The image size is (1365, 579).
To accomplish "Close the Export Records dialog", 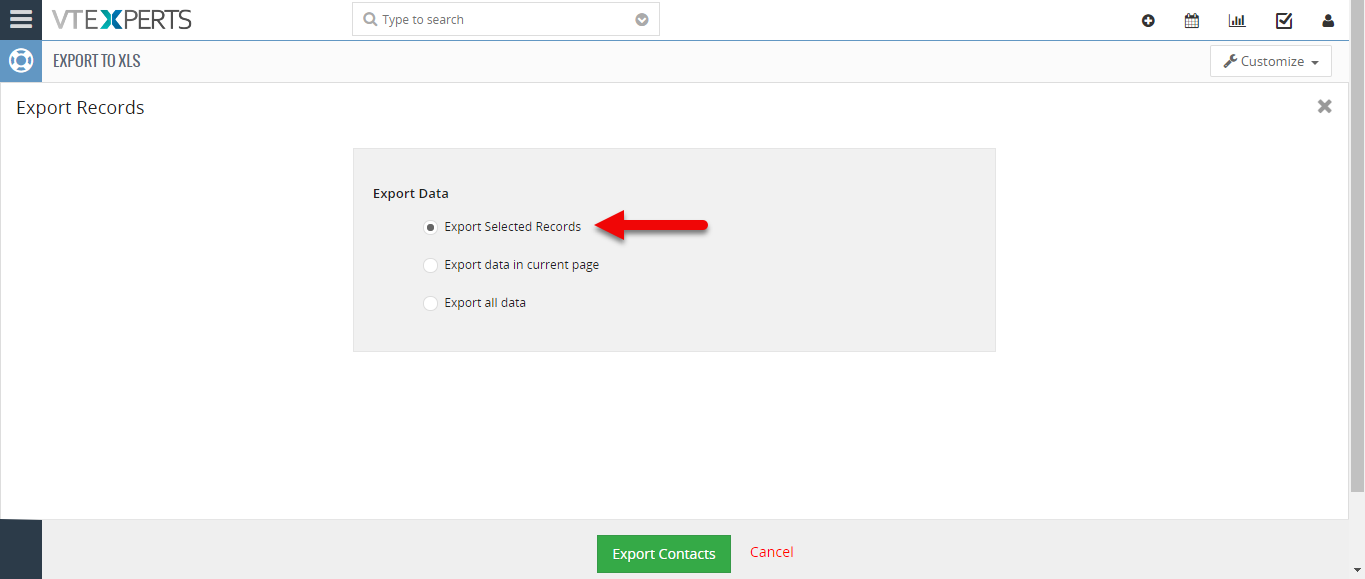I will click(x=1325, y=106).
